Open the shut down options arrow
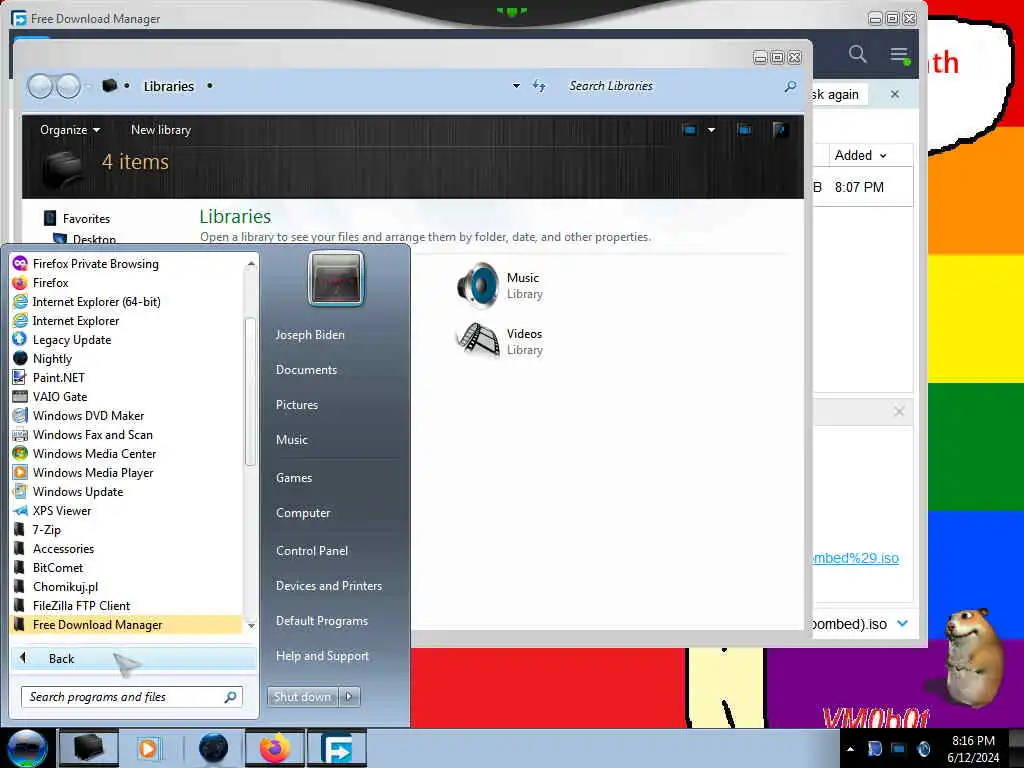 (349, 697)
